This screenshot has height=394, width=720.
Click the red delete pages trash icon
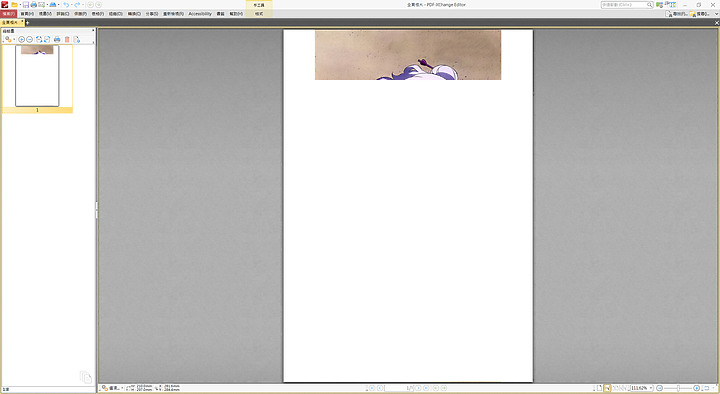tap(67, 39)
